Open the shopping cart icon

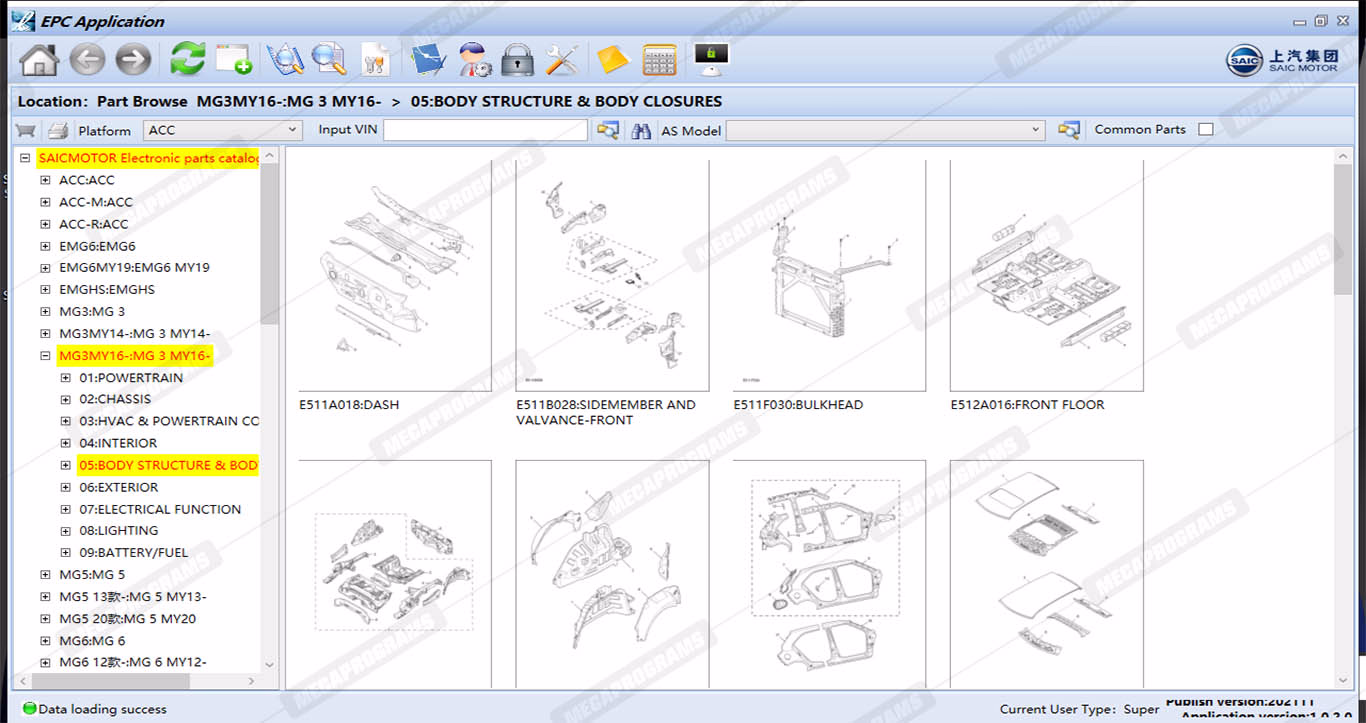26,130
